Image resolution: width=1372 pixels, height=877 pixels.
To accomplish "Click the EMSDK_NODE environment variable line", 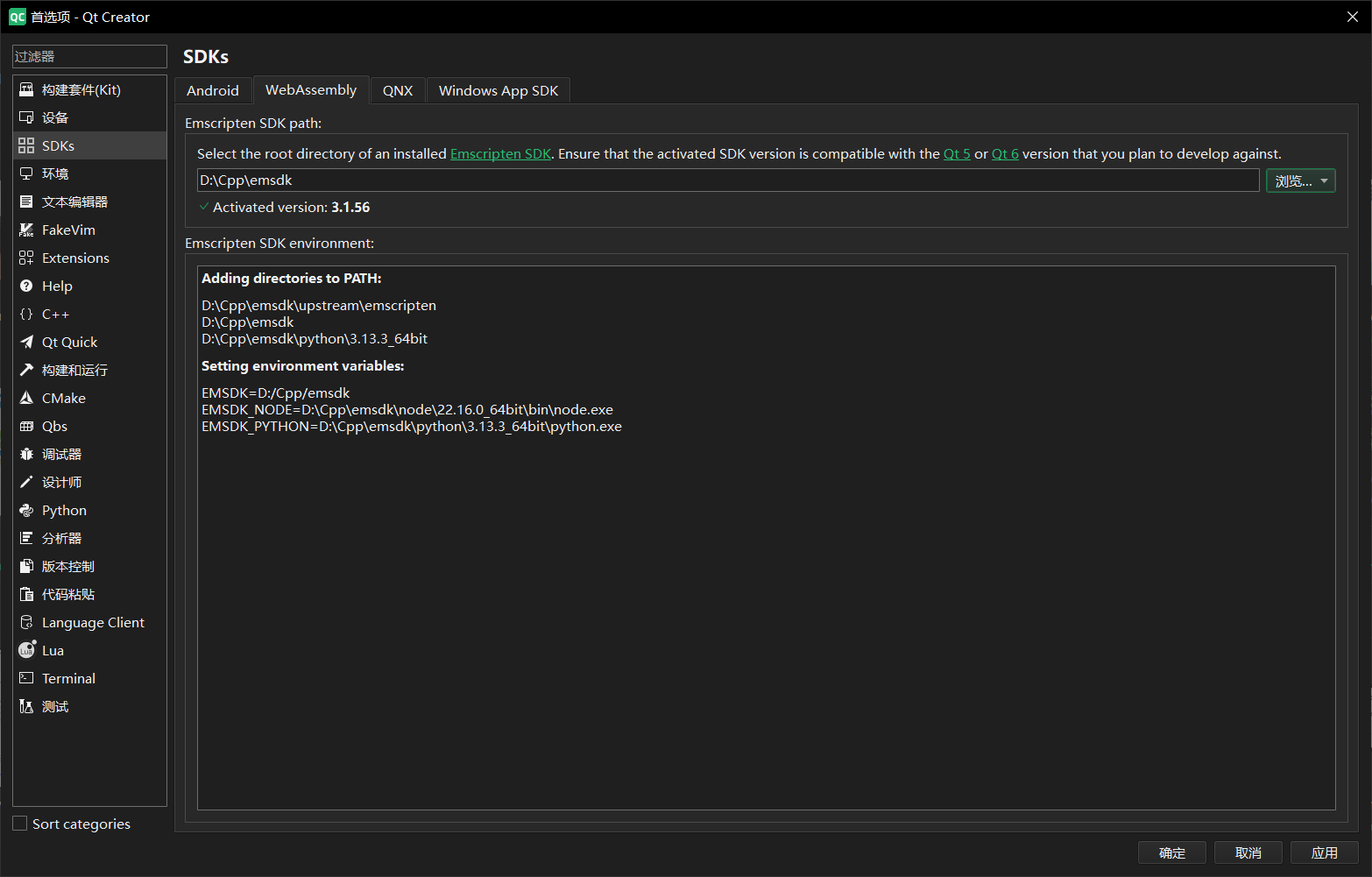I will pos(407,409).
